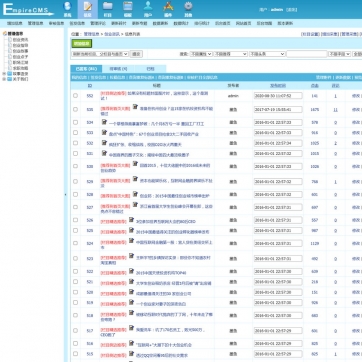Switch to the 已发布 published tab
Screen dimensions: 362x362
[x=86, y=69]
